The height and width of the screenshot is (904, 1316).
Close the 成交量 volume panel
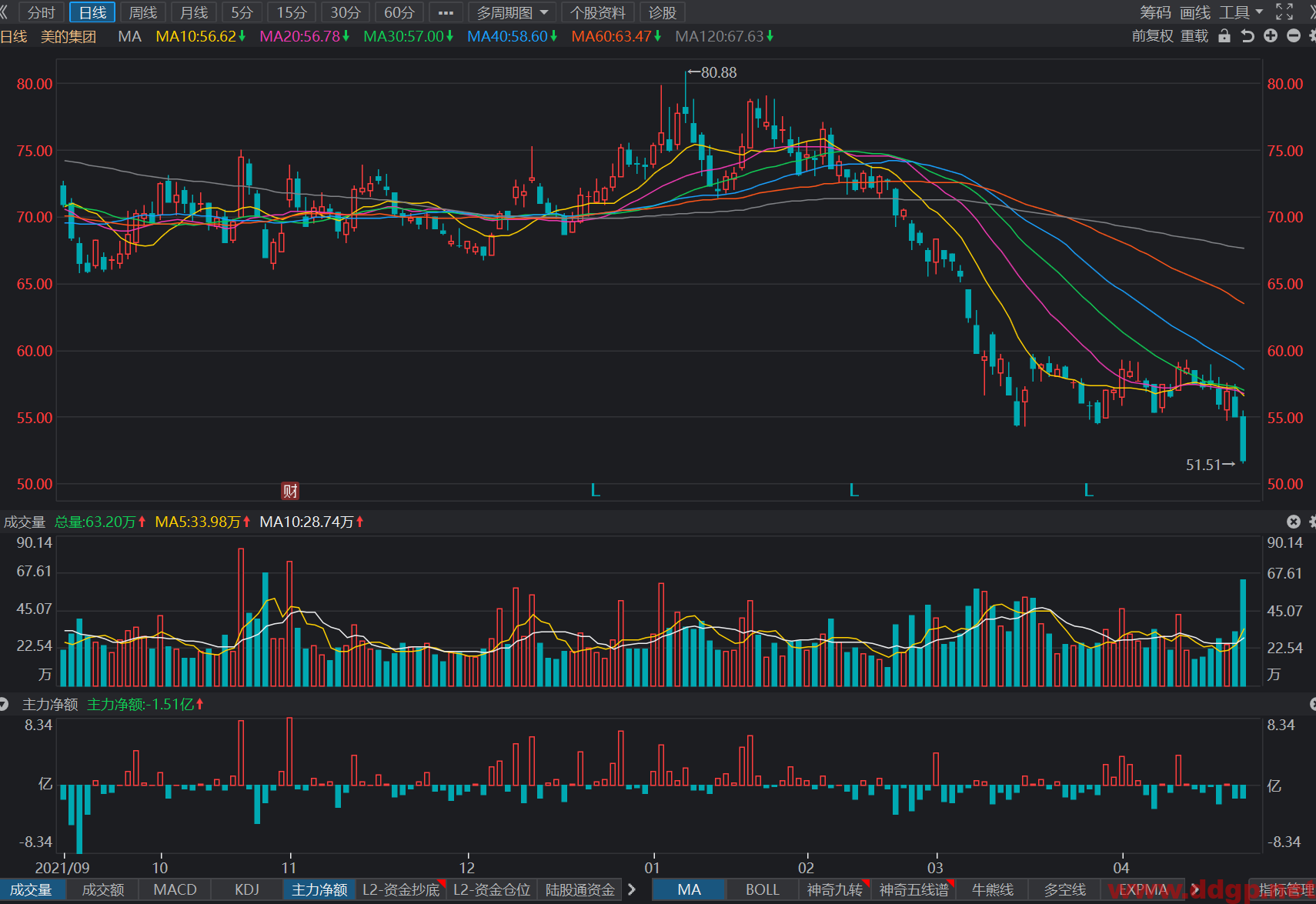point(1294,522)
